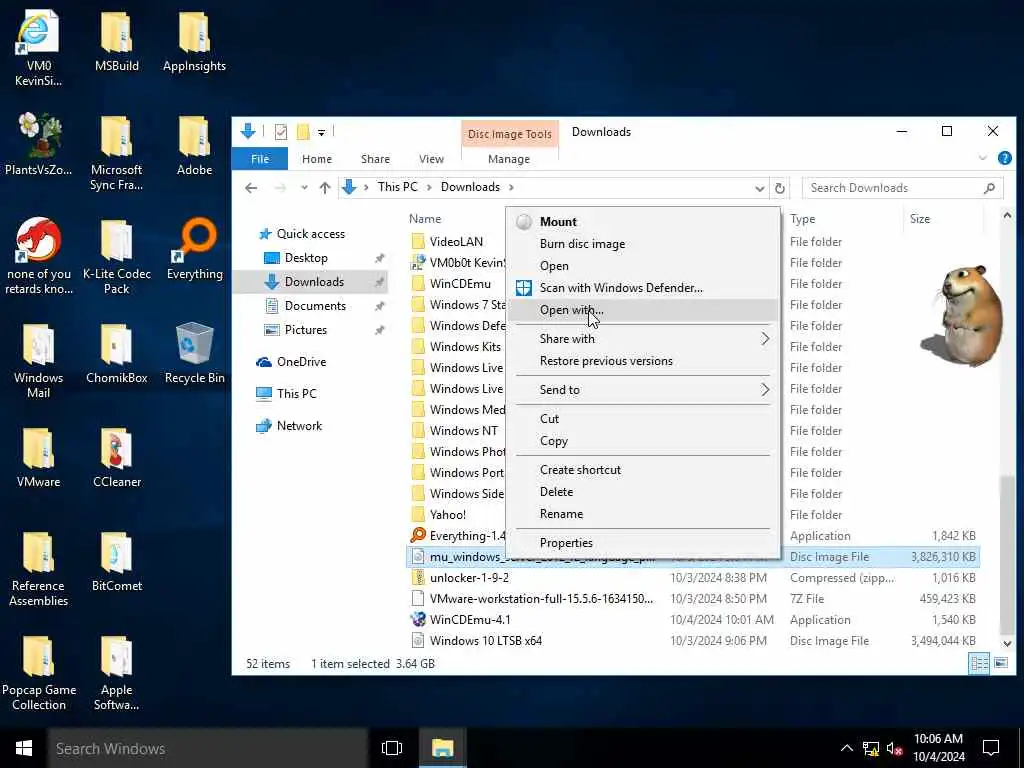1024x768 pixels.
Task: Click the Back navigation arrow
Action: [x=251, y=188]
